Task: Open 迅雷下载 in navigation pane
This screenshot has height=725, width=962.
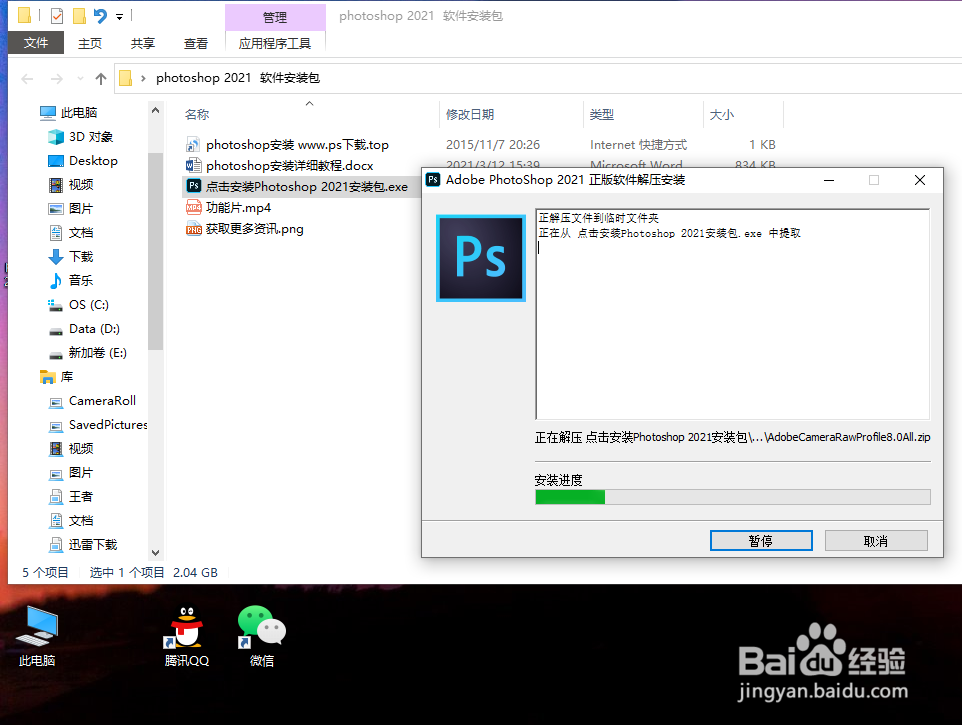Action: pyautogui.click(x=93, y=545)
